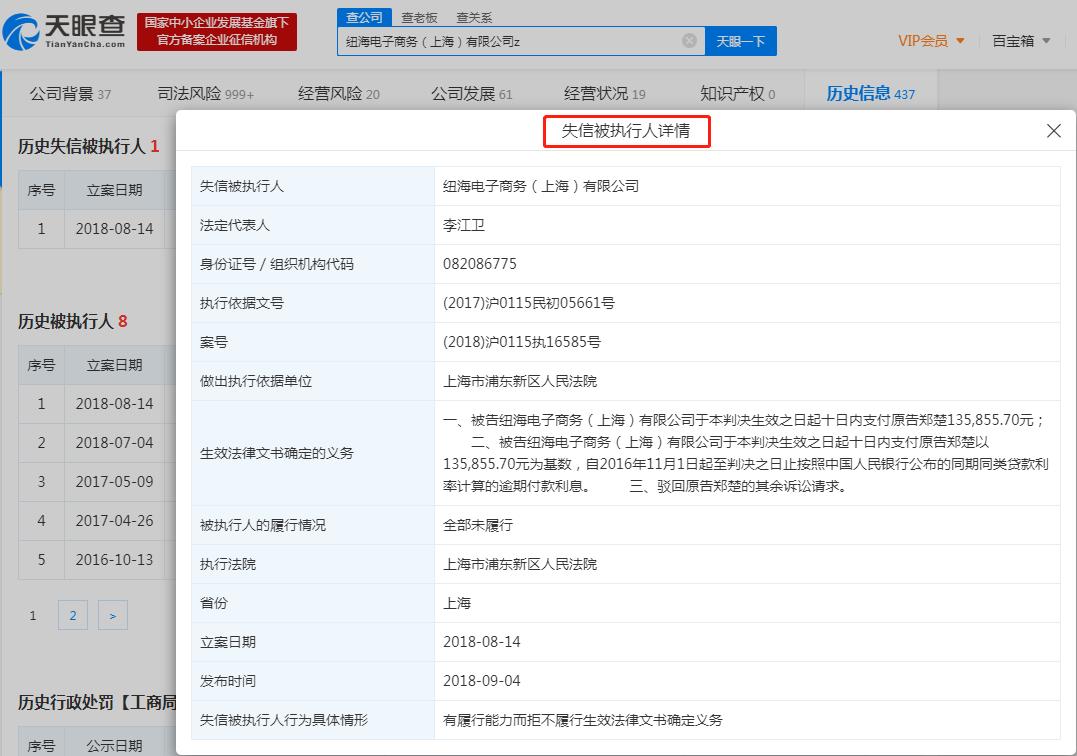Viewport: 1077px width, 756px height.
Task: Open the 司法风险 tab
Action: pos(206,94)
